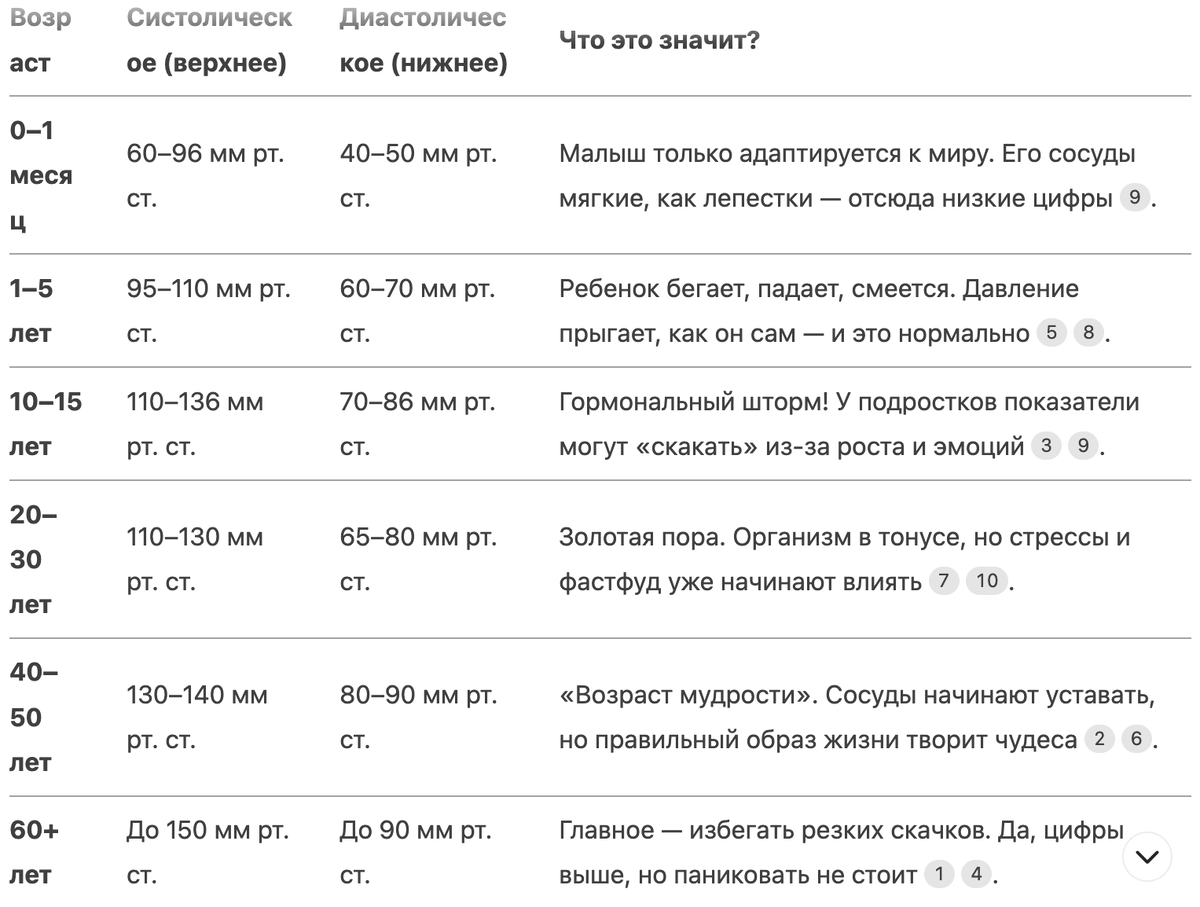Open citation 5 in the 1–5 лет row

coord(1050,332)
